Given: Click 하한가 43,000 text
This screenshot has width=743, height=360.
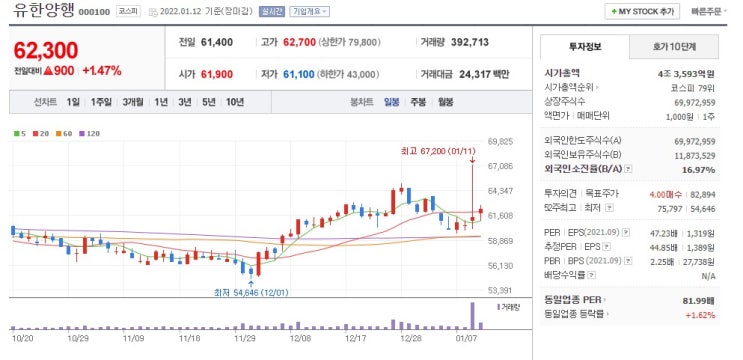Looking at the screenshot, I should 348,74.
